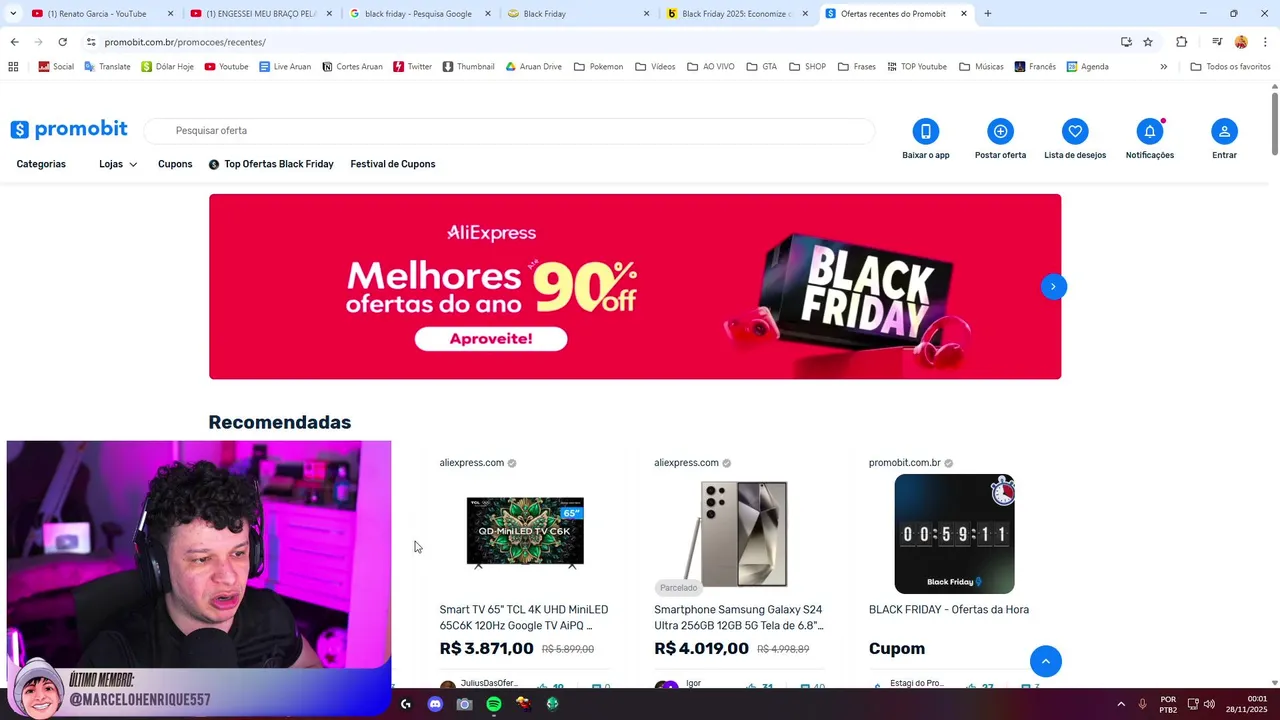Click the blue back-to-top arrow button
The height and width of the screenshot is (720, 1280).
pyautogui.click(x=1046, y=661)
